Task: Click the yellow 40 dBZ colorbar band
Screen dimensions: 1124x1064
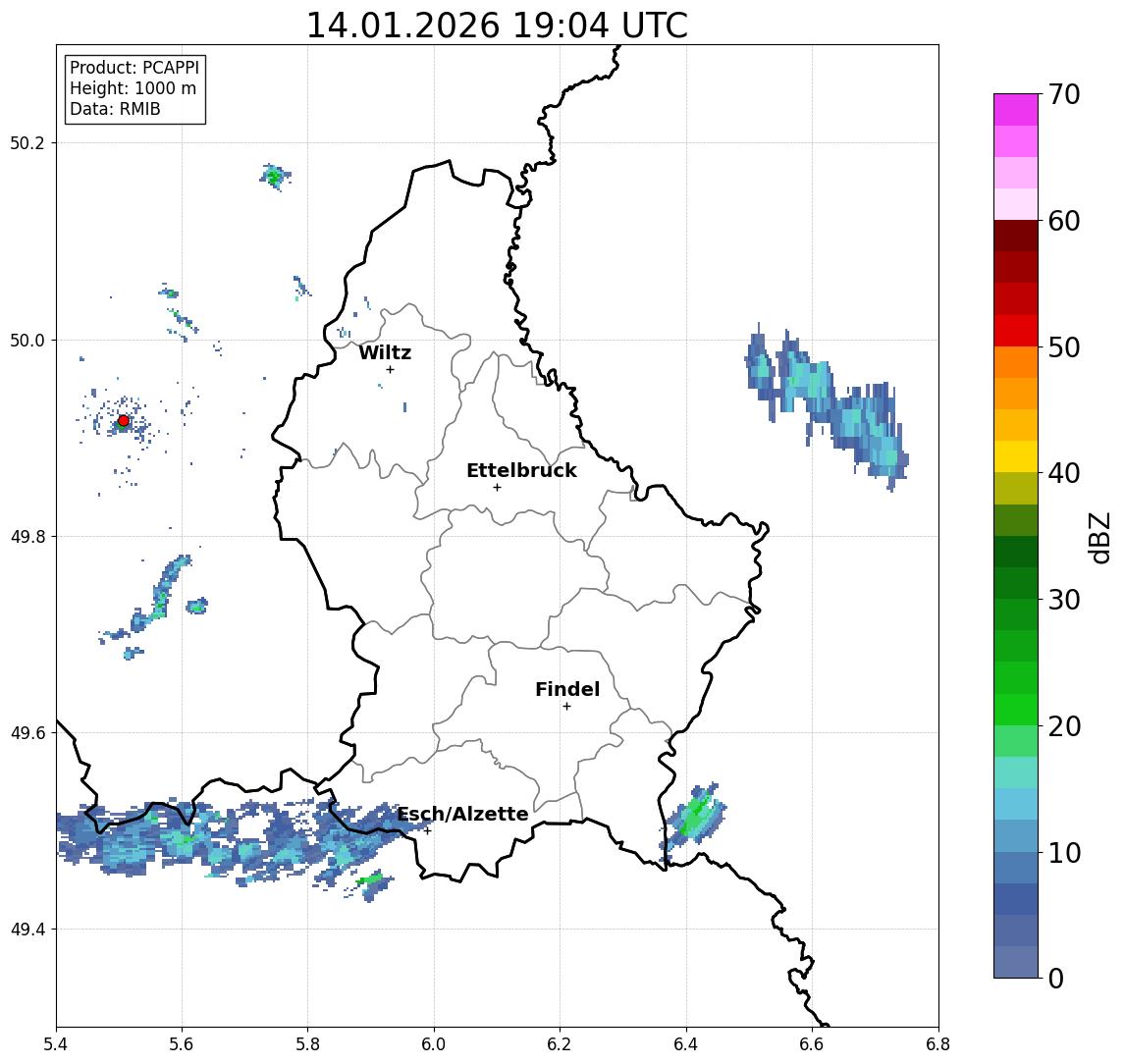Action: [1016, 456]
